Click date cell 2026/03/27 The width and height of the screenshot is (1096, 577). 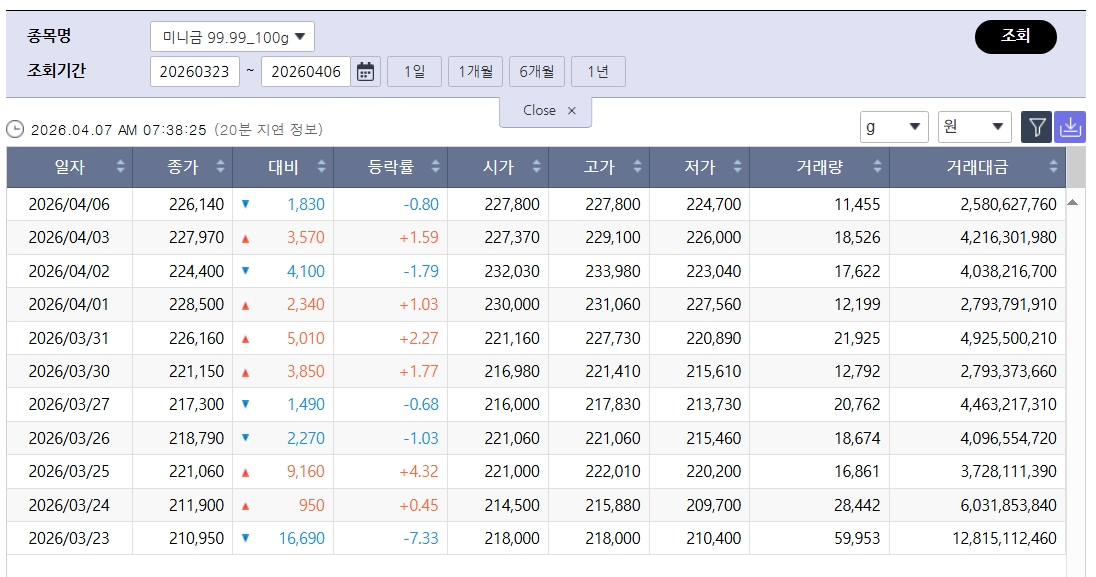(x=69, y=404)
